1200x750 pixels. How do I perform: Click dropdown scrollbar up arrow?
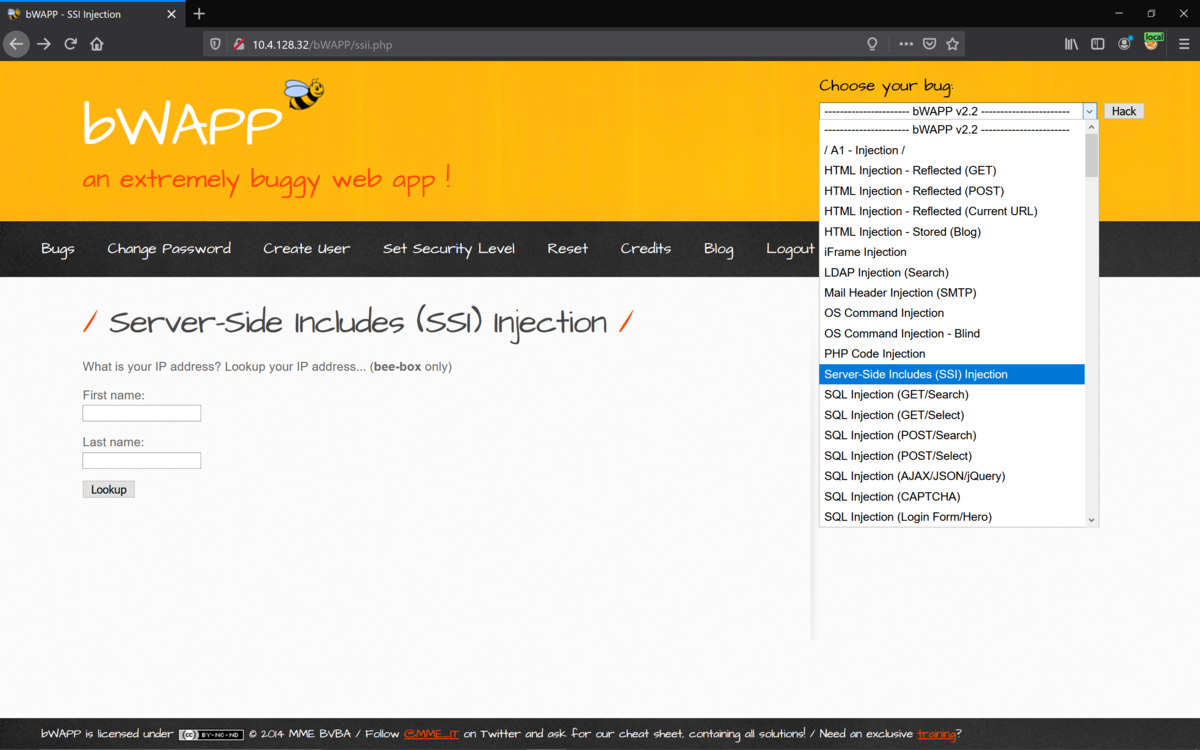click(1092, 127)
